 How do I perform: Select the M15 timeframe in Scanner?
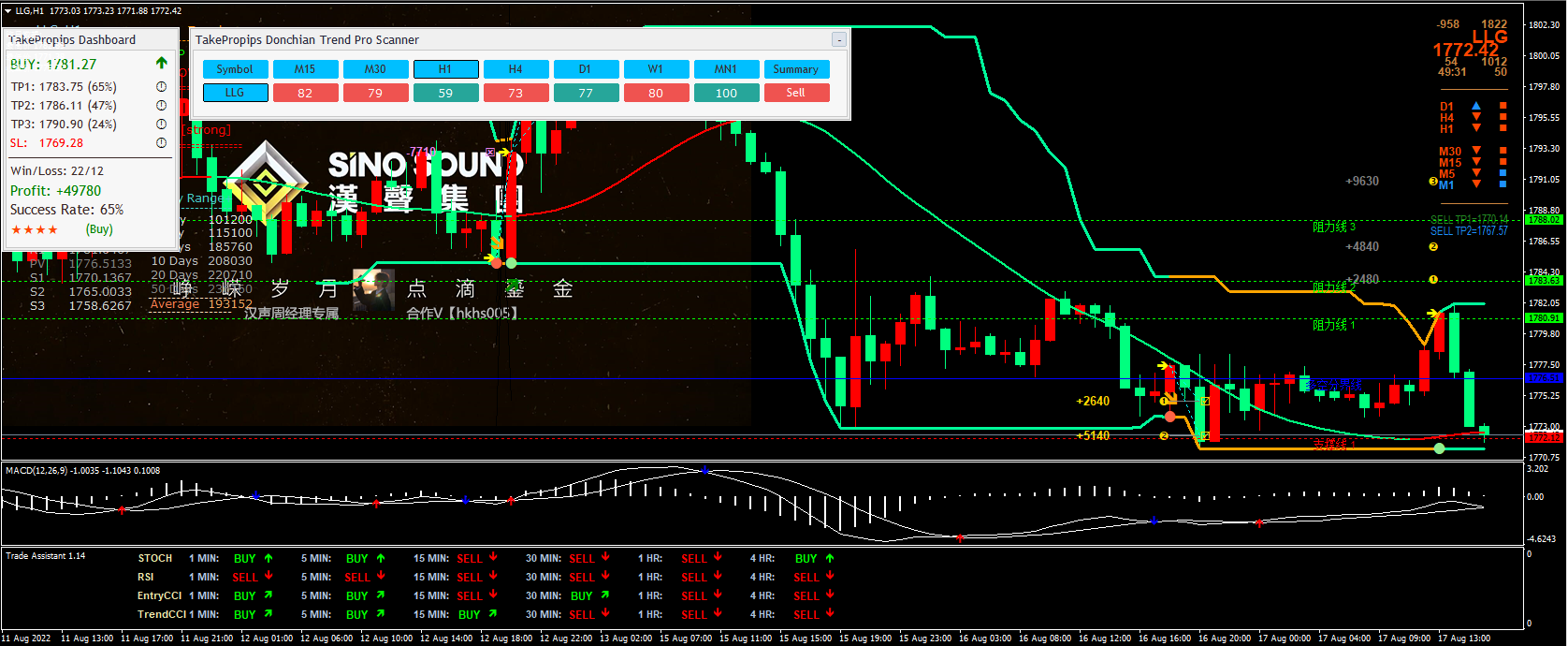click(305, 69)
